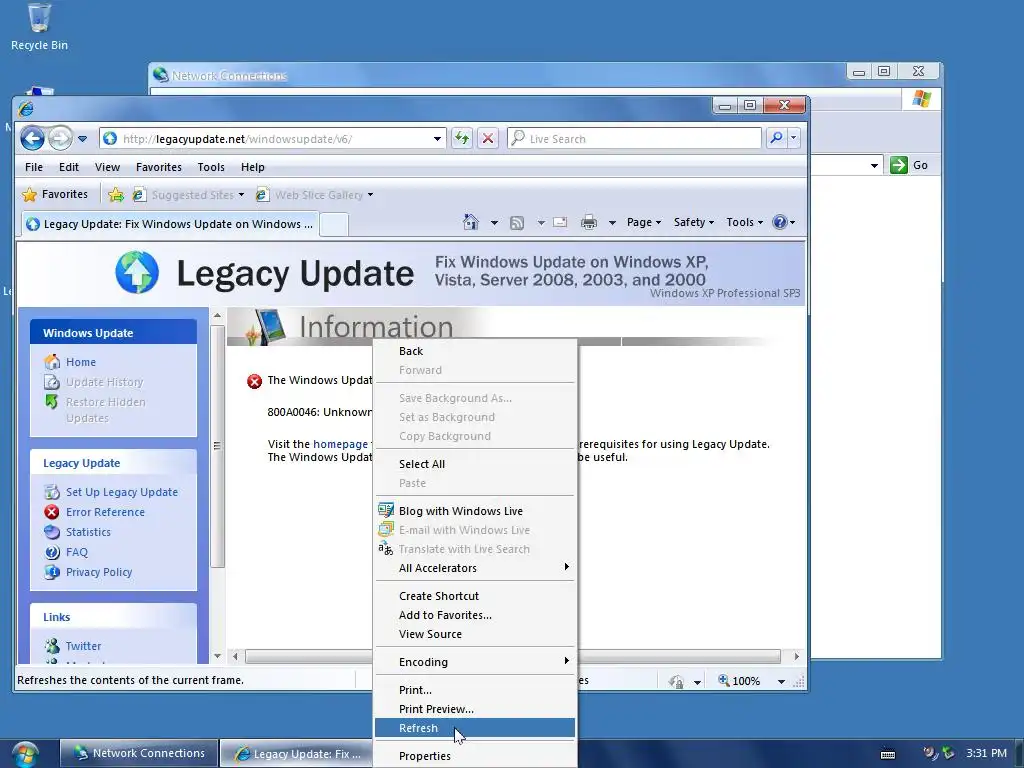Select the Legacy Update tab

tap(169, 224)
